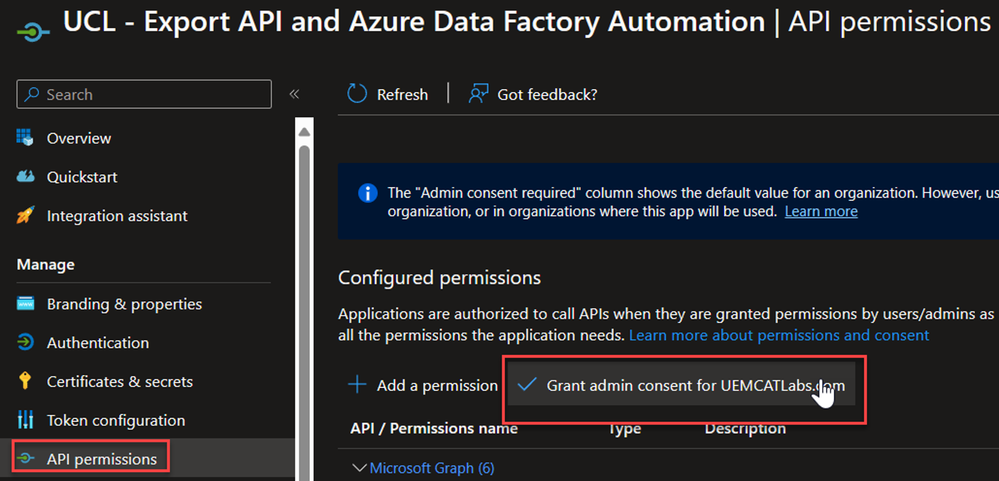This screenshot has width=999, height=481.
Task: Click the Refresh circular arrow icon
Action: (x=357, y=94)
